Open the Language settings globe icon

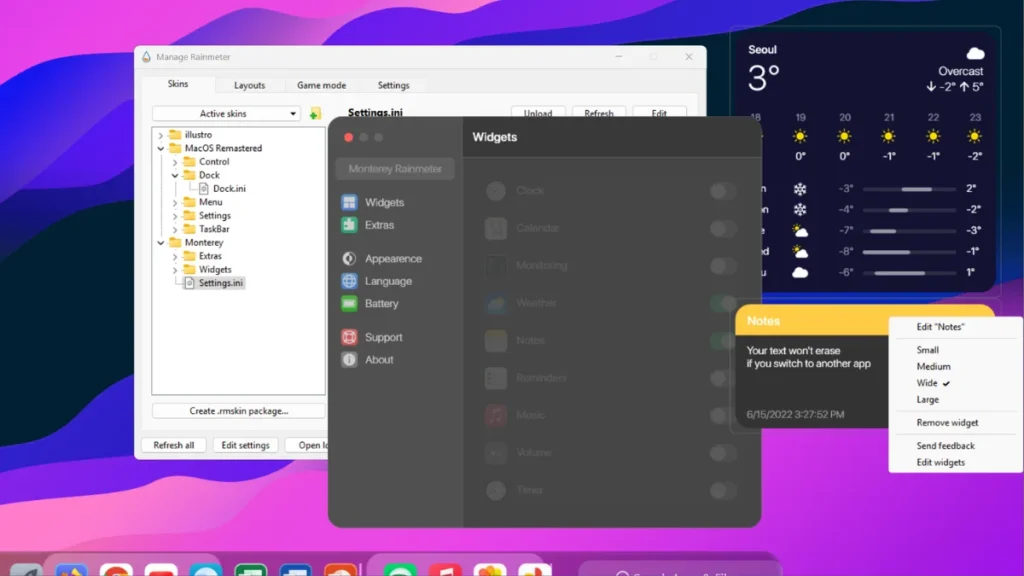click(349, 281)
